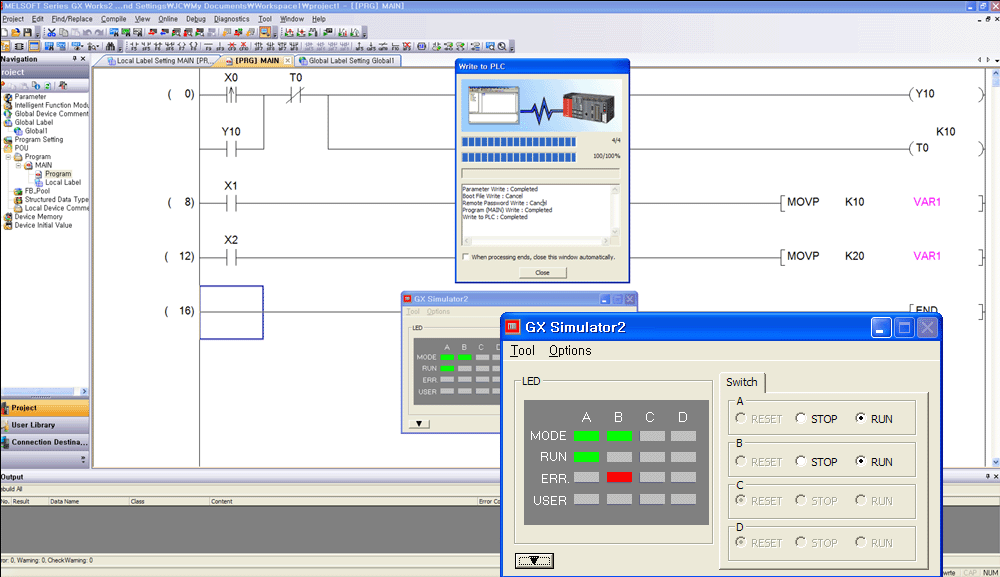Click the down-arrow expand button in front GX Simulator2

click(x=534, y=560)
